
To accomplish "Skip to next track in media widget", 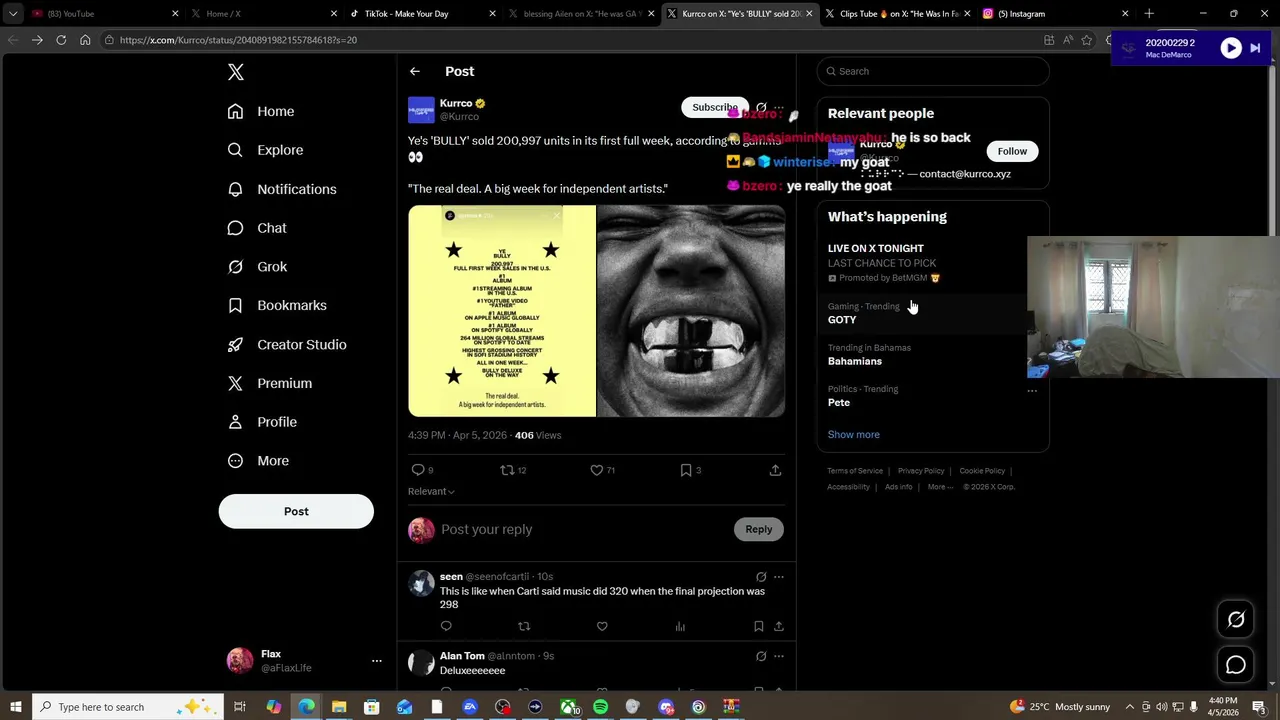I will tap(1256, 48).
